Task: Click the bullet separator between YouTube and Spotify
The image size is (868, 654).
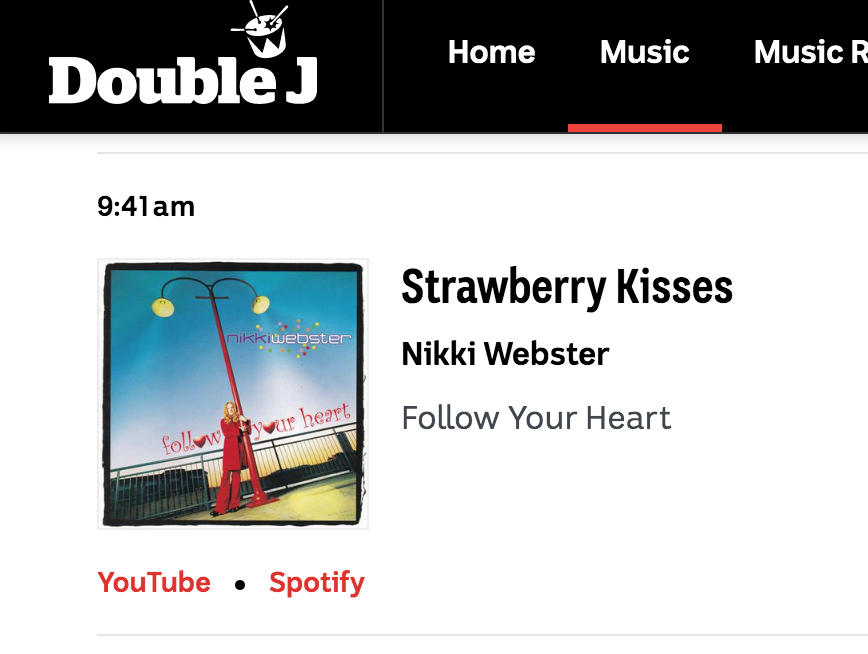Action: [240, 585]
